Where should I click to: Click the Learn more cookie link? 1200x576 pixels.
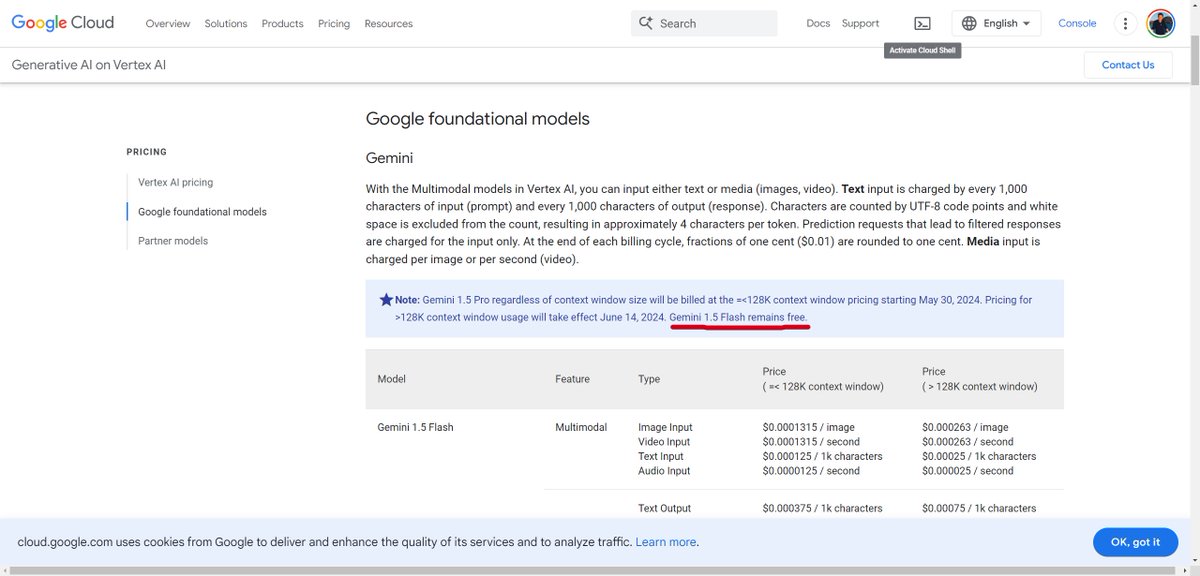(x=665, y=542)
